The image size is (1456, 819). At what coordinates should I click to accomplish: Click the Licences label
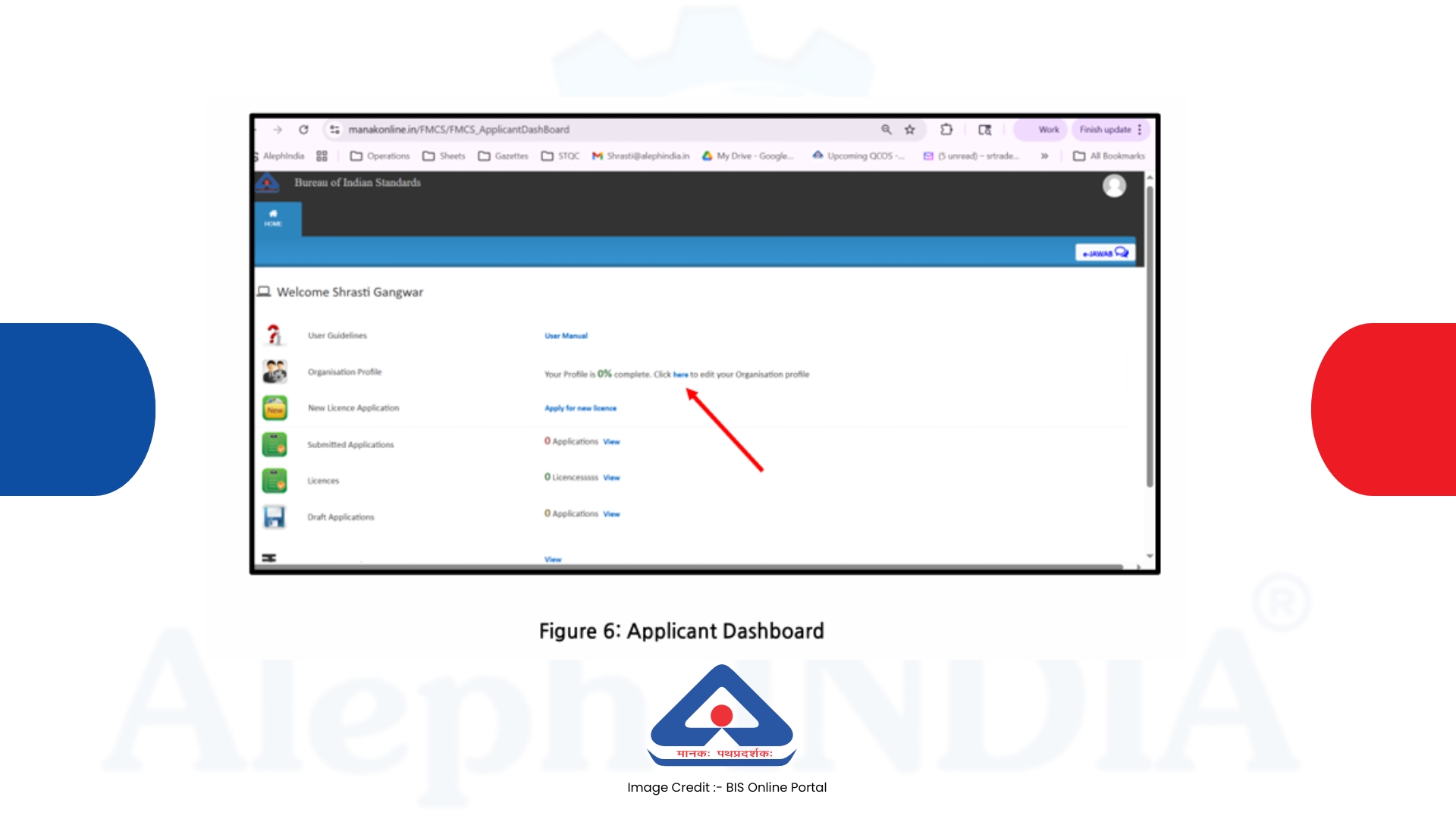323,481
